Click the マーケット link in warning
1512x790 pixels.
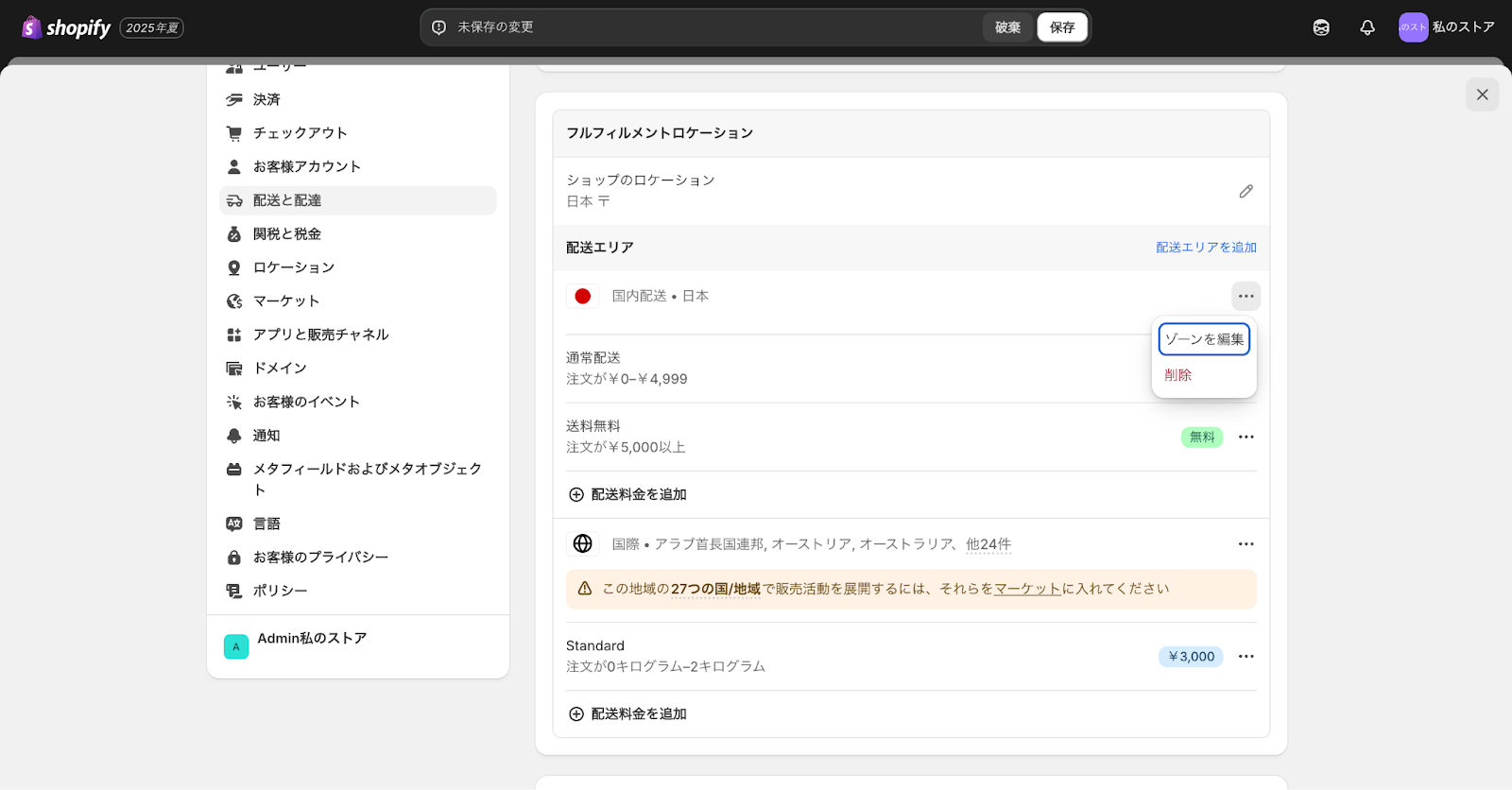(x=1027, y=589)
